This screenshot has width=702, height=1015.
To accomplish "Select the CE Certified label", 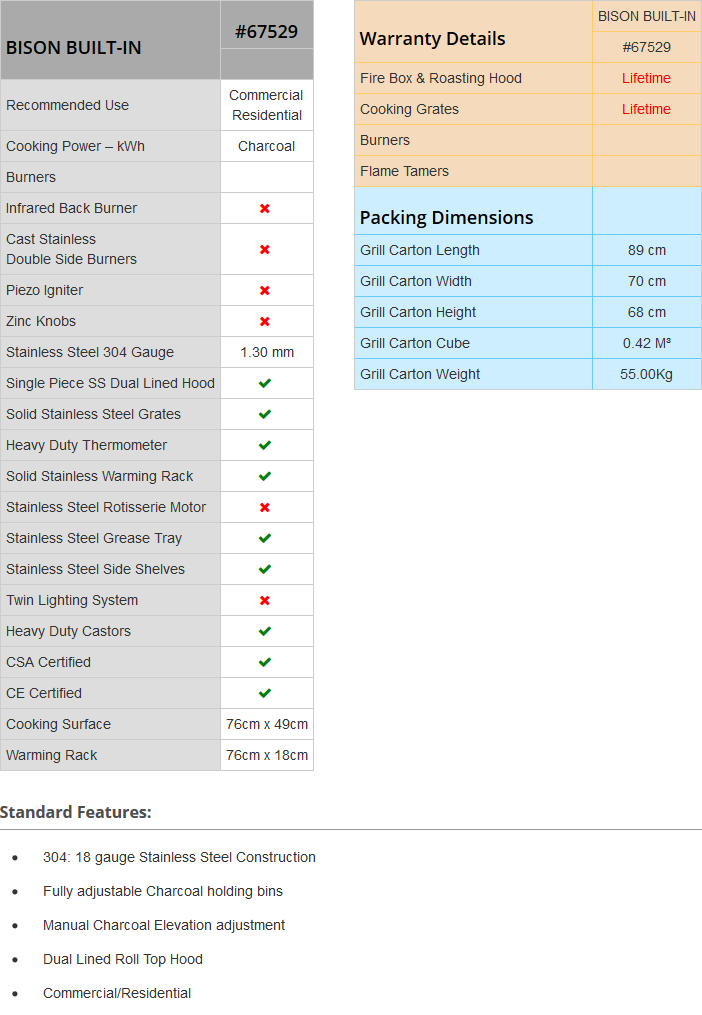I will [x=43, y=693].
